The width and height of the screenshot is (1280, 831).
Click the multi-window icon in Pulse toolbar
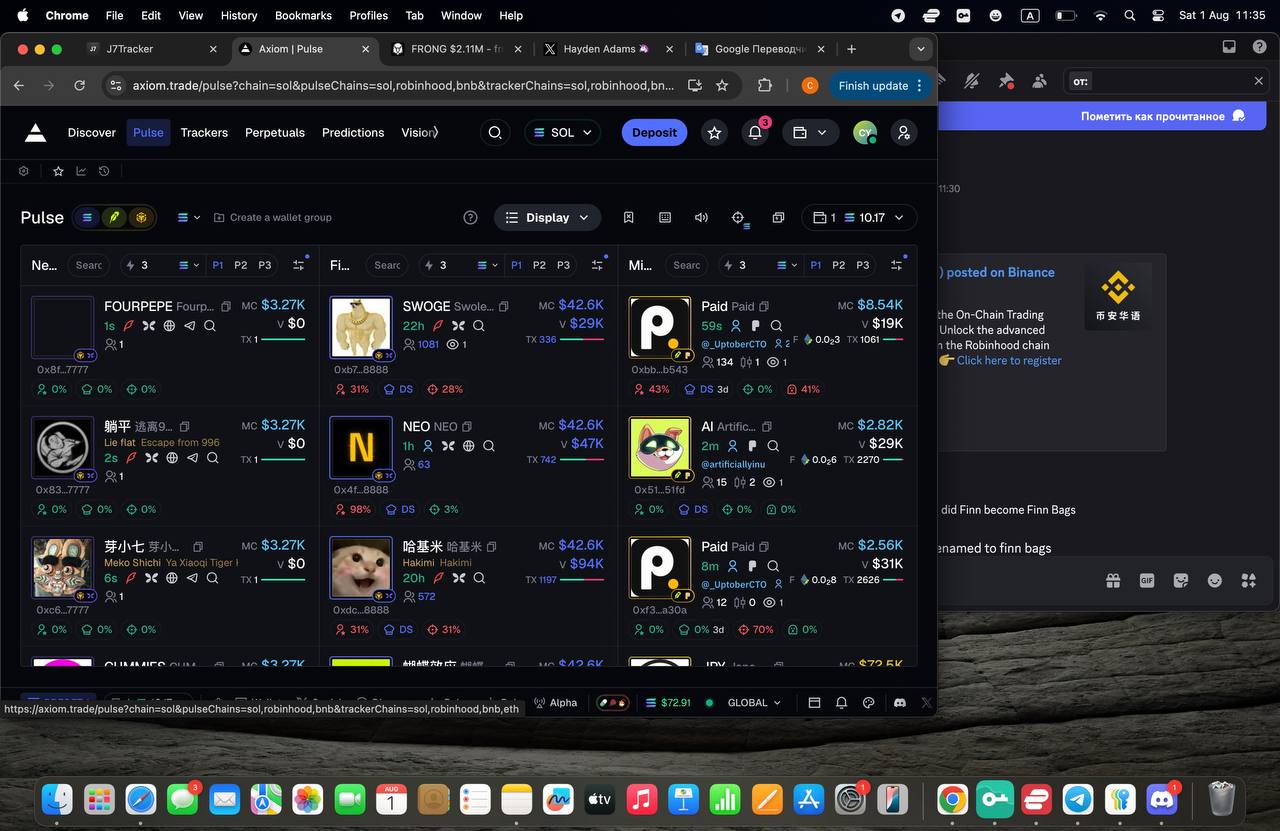coord(778,217)
